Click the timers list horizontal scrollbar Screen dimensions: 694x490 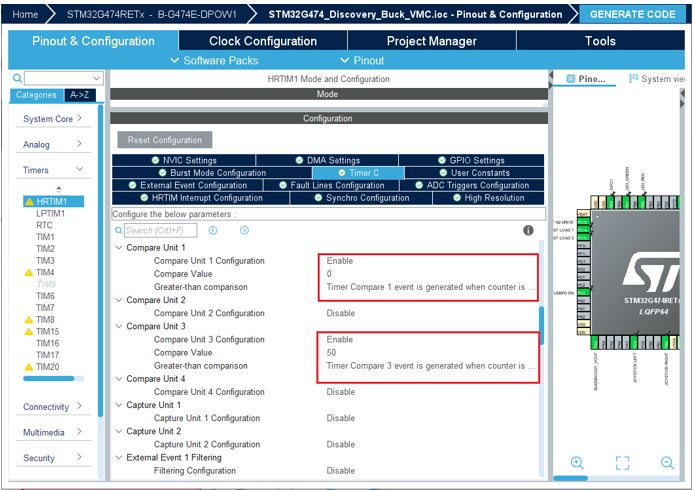49,378
